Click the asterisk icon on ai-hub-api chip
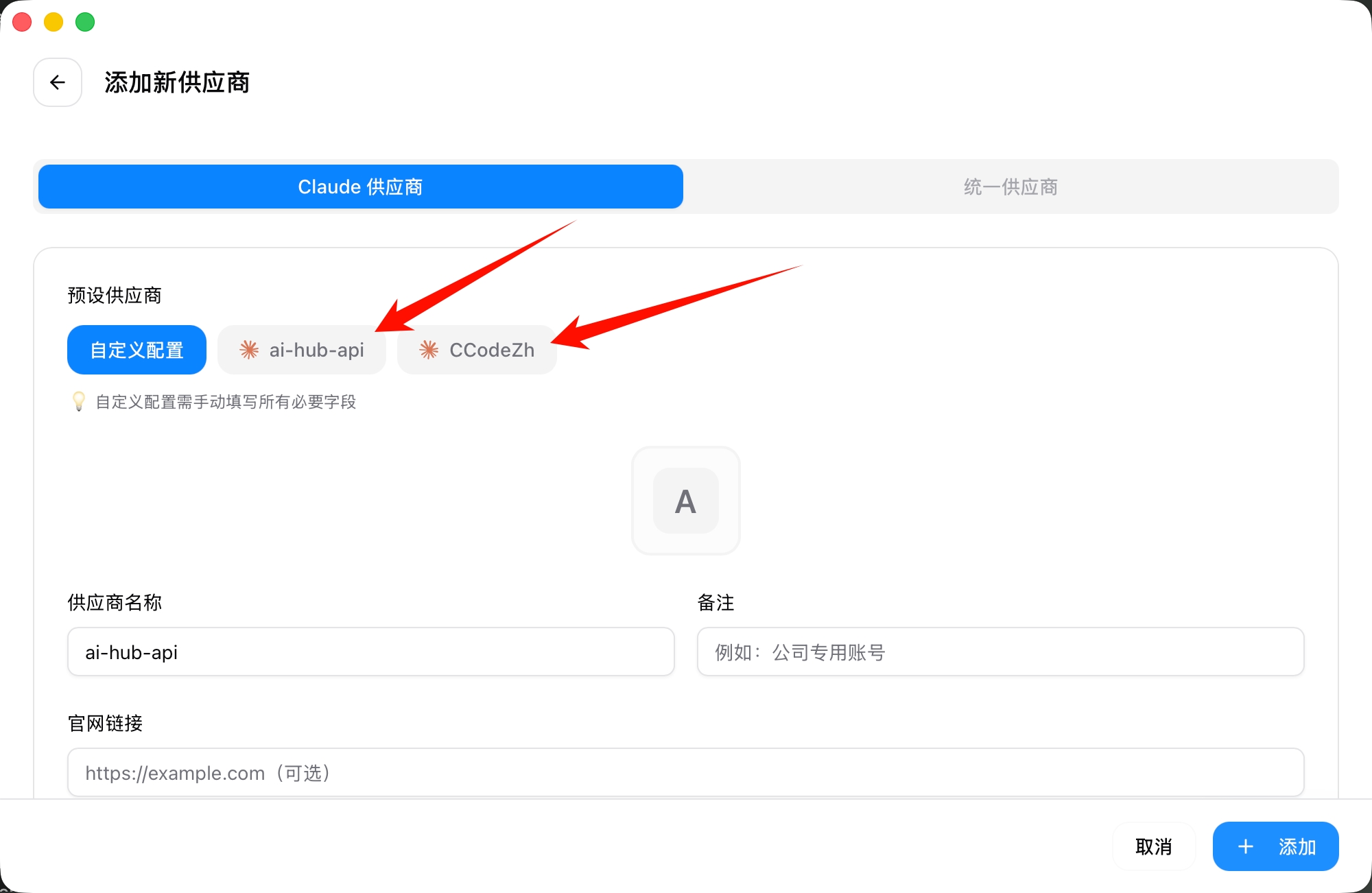This screenshot has width=1372, height=893. (x=248, y=350)
